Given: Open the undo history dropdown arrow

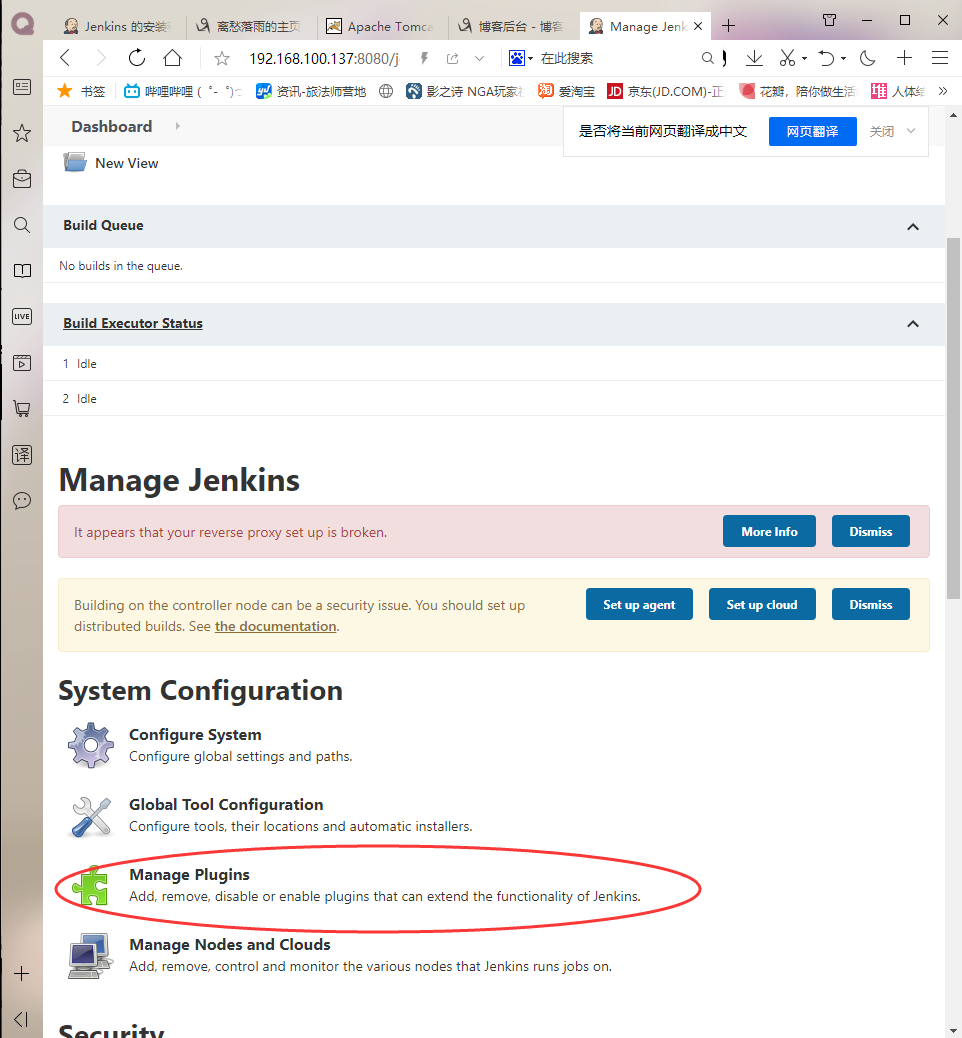Looking at the screenshot, I should pos(843,58).
